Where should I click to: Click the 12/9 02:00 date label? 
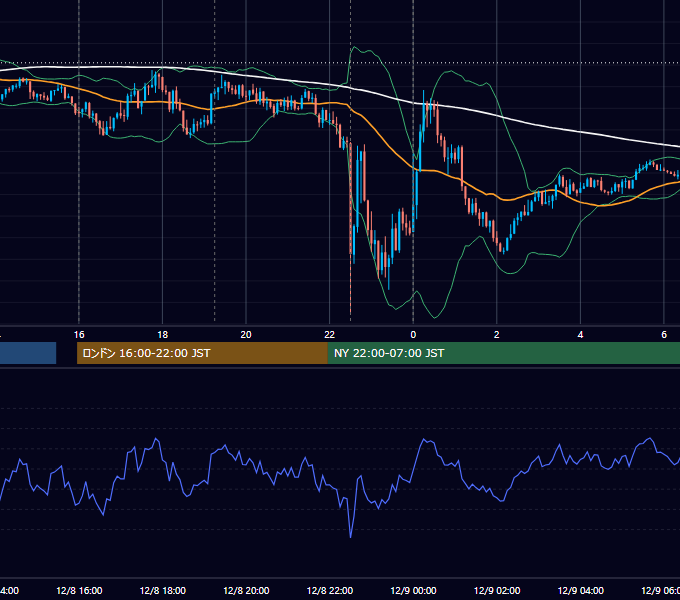[x=497, y=590]
